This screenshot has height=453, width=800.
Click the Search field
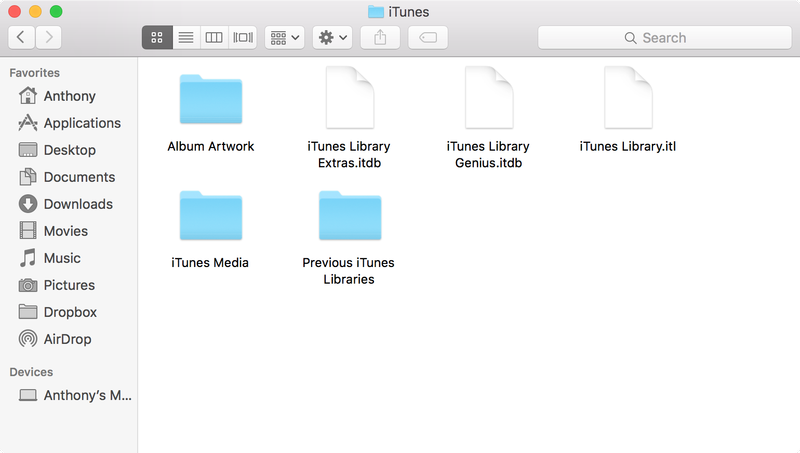tap(665, 38)
